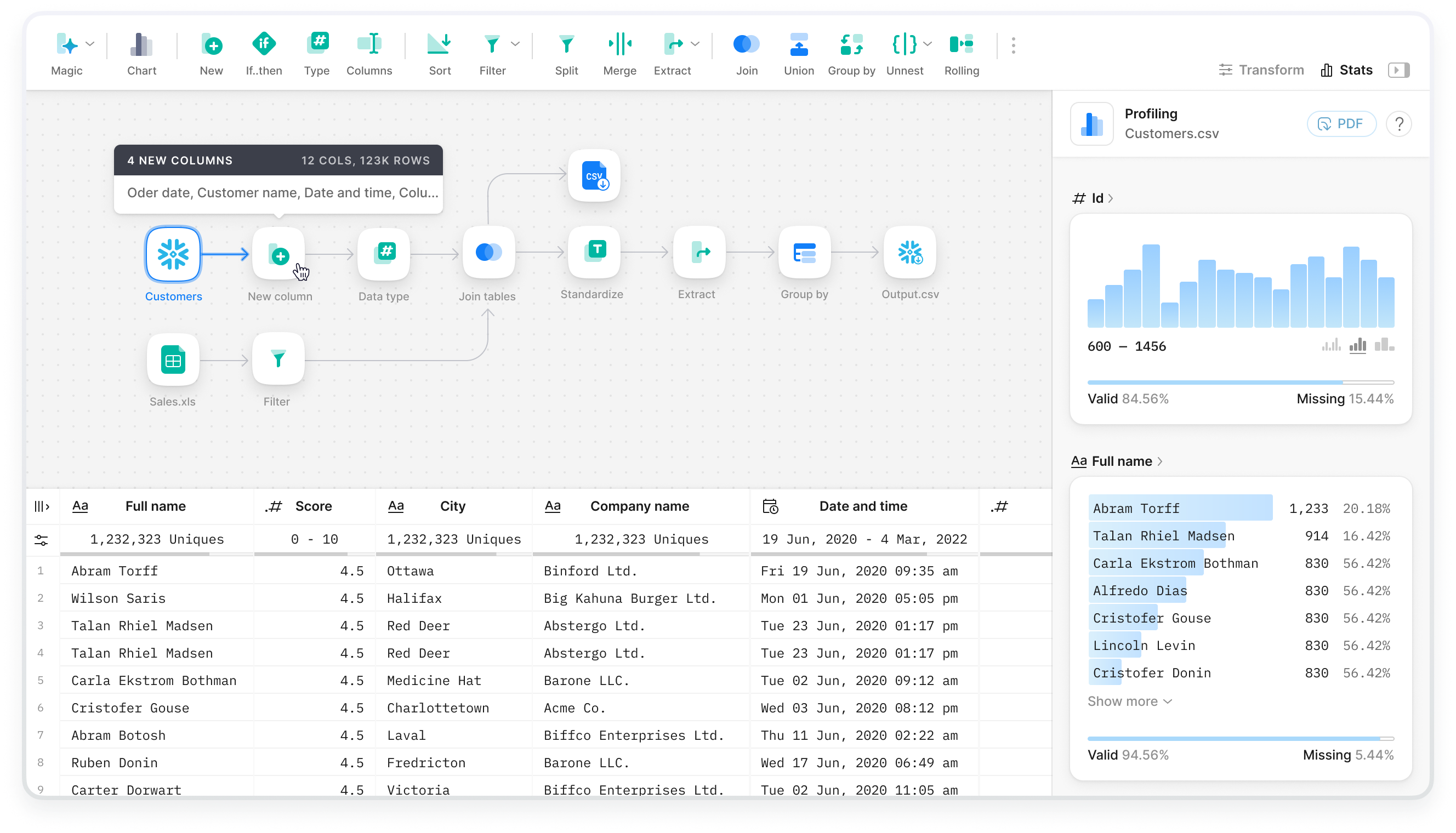This screenshot has width=1456, height=833.
Task: Click the help question mark button
Action: click(1398, 123)
